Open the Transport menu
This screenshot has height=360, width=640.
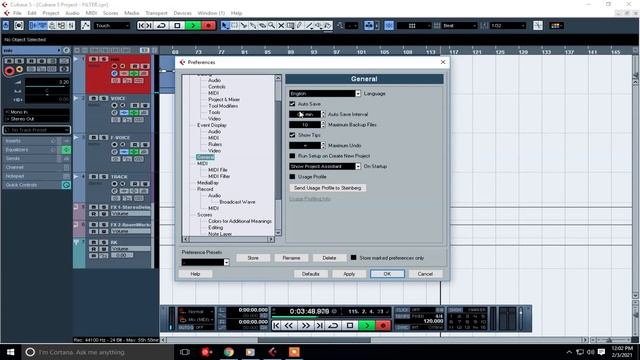[156, 13]
